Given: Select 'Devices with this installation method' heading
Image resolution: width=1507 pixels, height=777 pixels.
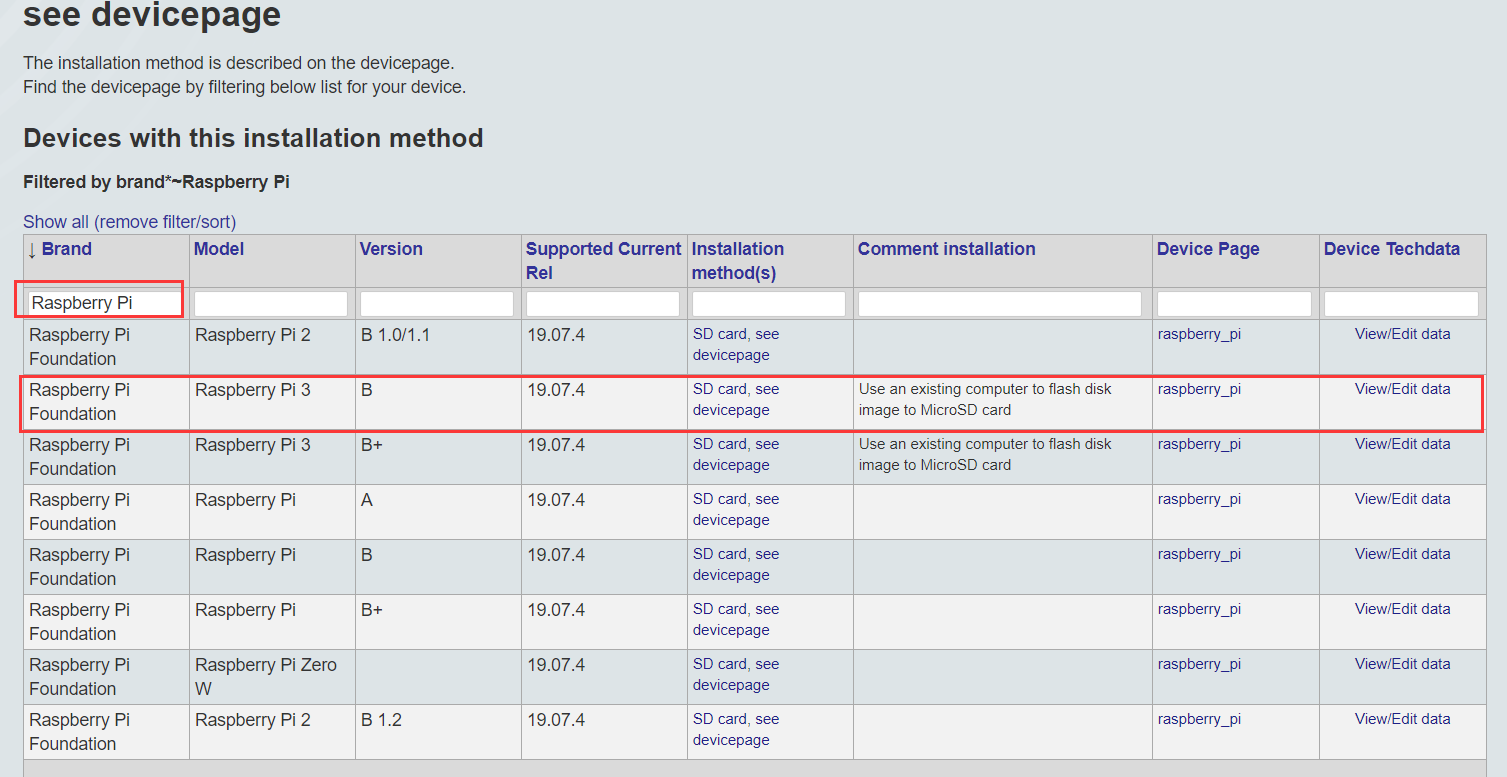Looking at the screenshot, I should (x=253, y=138).
